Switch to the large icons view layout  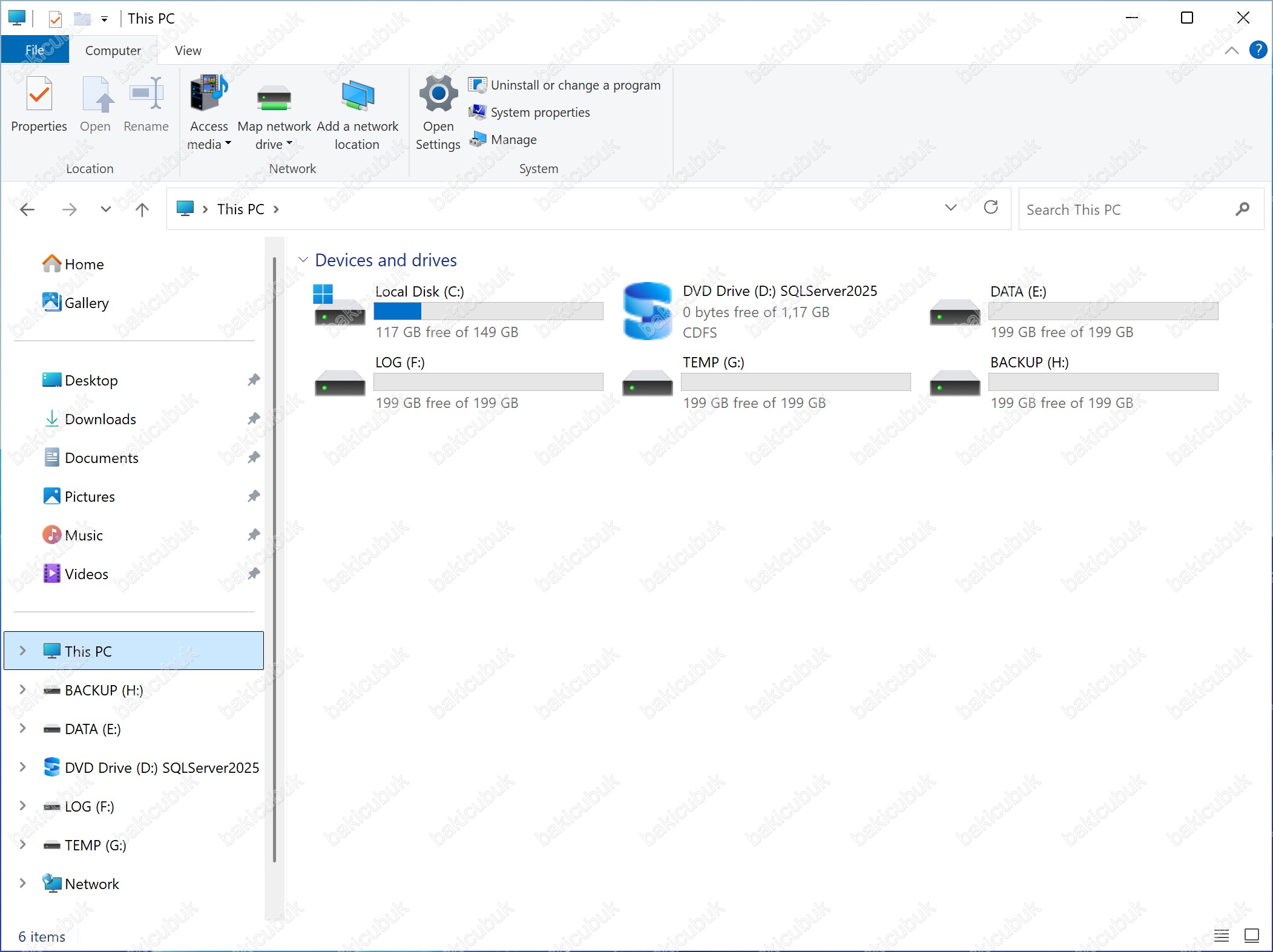(x=1251, y=936)
